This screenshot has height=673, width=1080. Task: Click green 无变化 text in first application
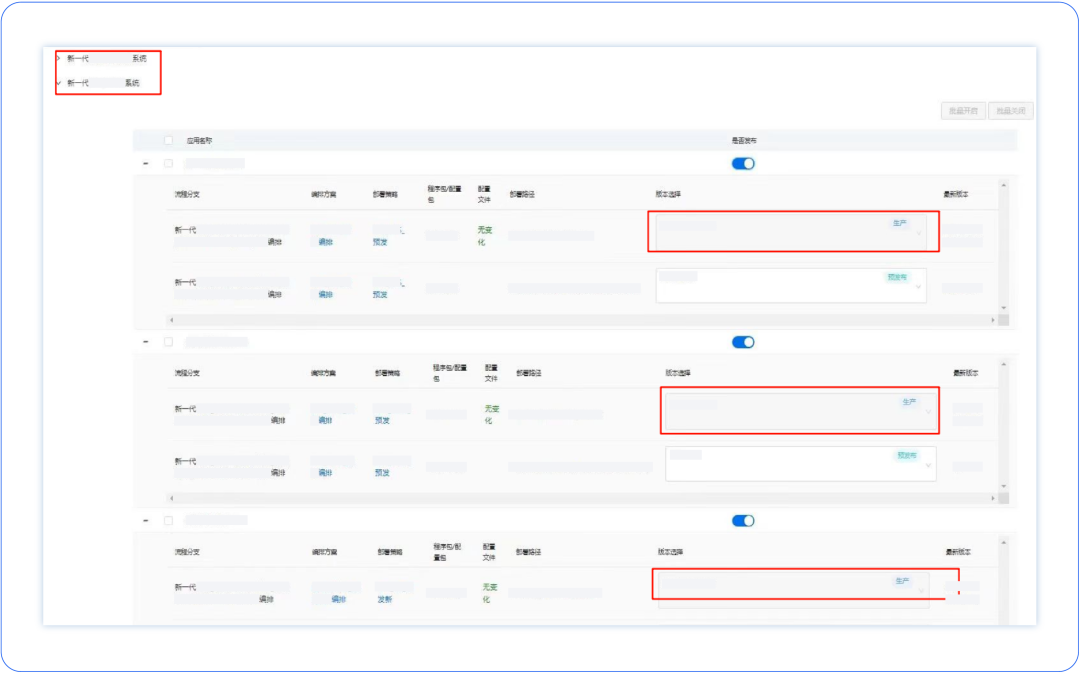485,236
